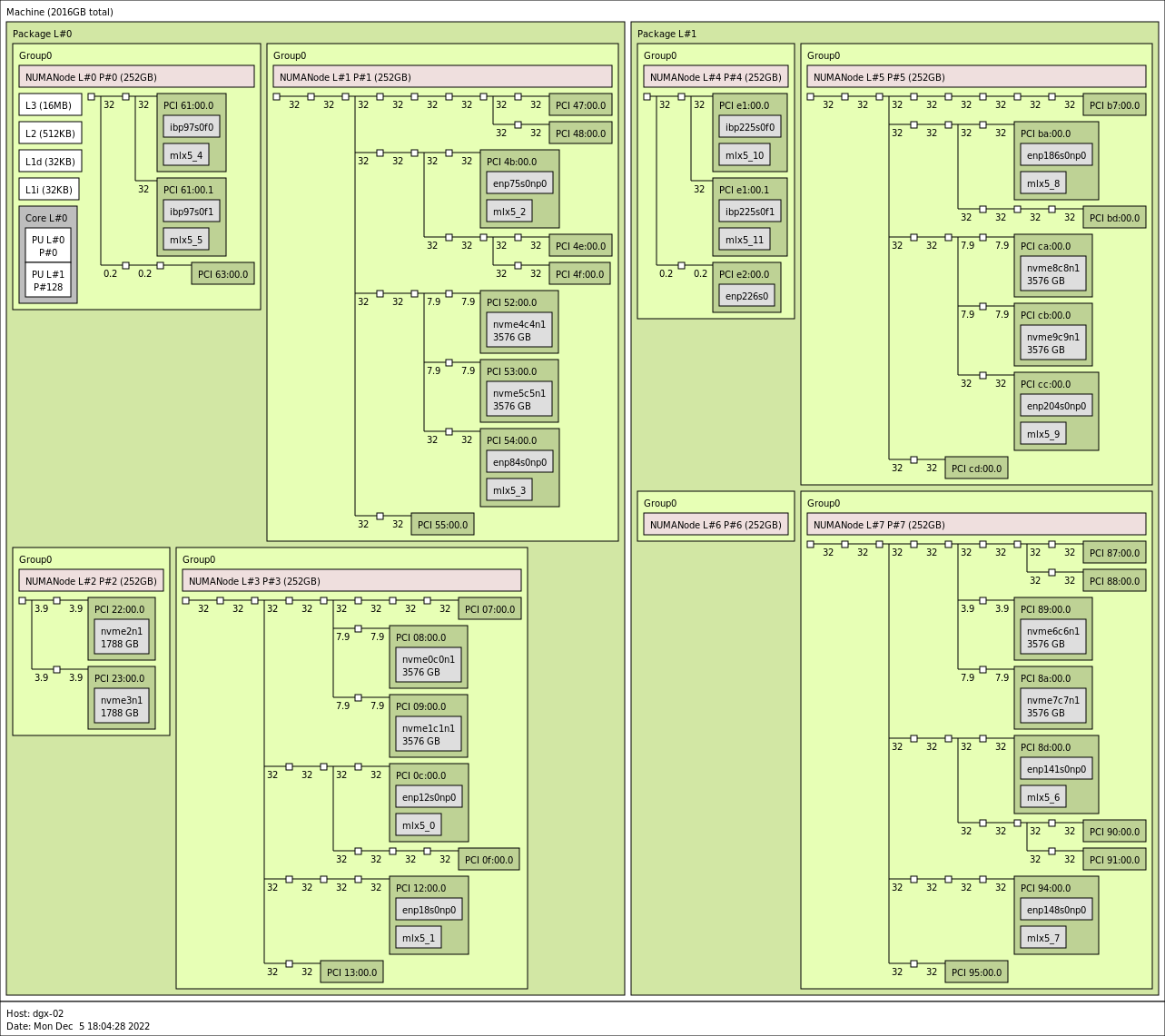Click the Host dgx-02 status text
The width and height of the screenshot is (1165, 1036).
point(34,1013)
